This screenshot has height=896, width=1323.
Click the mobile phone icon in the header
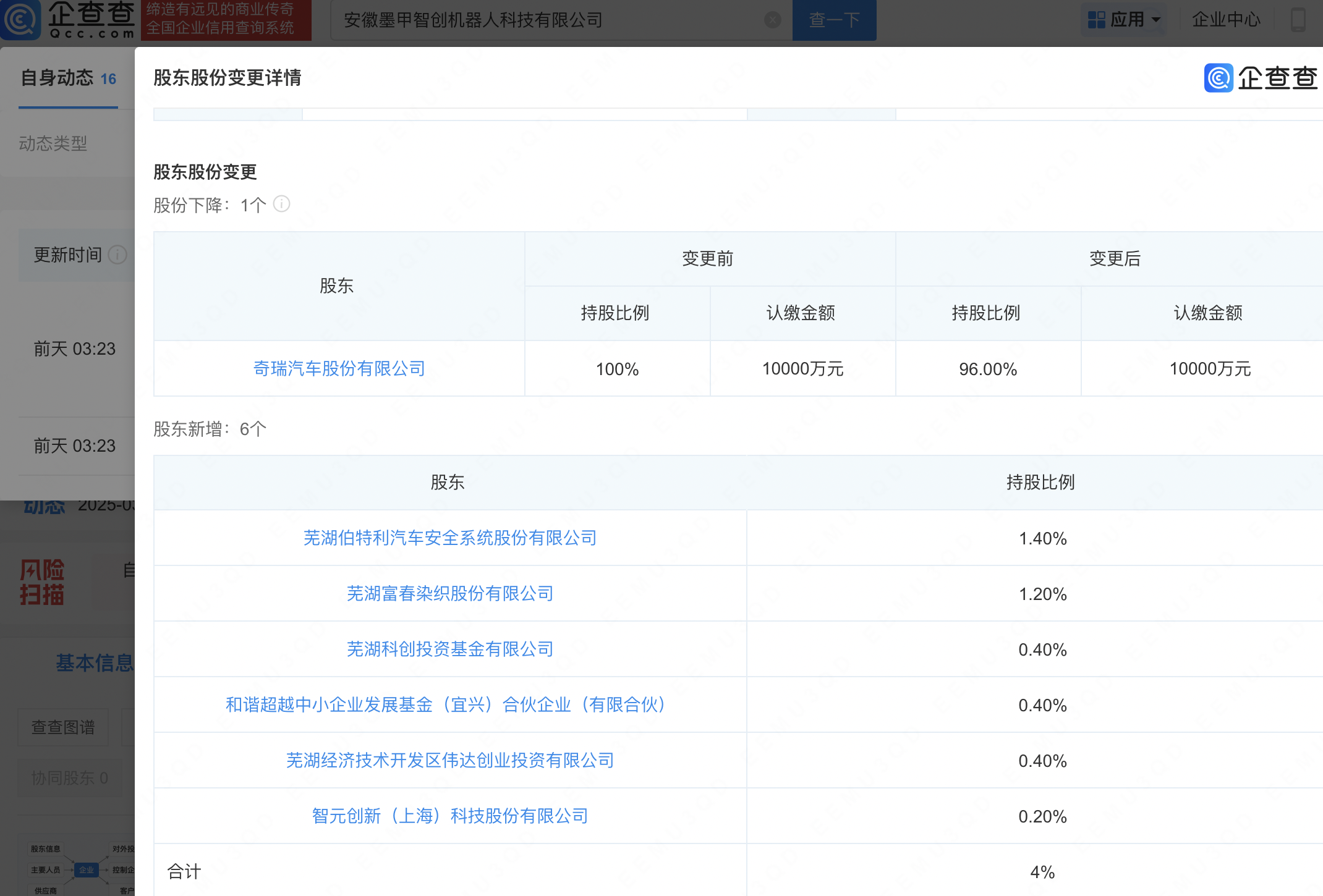1298,20
